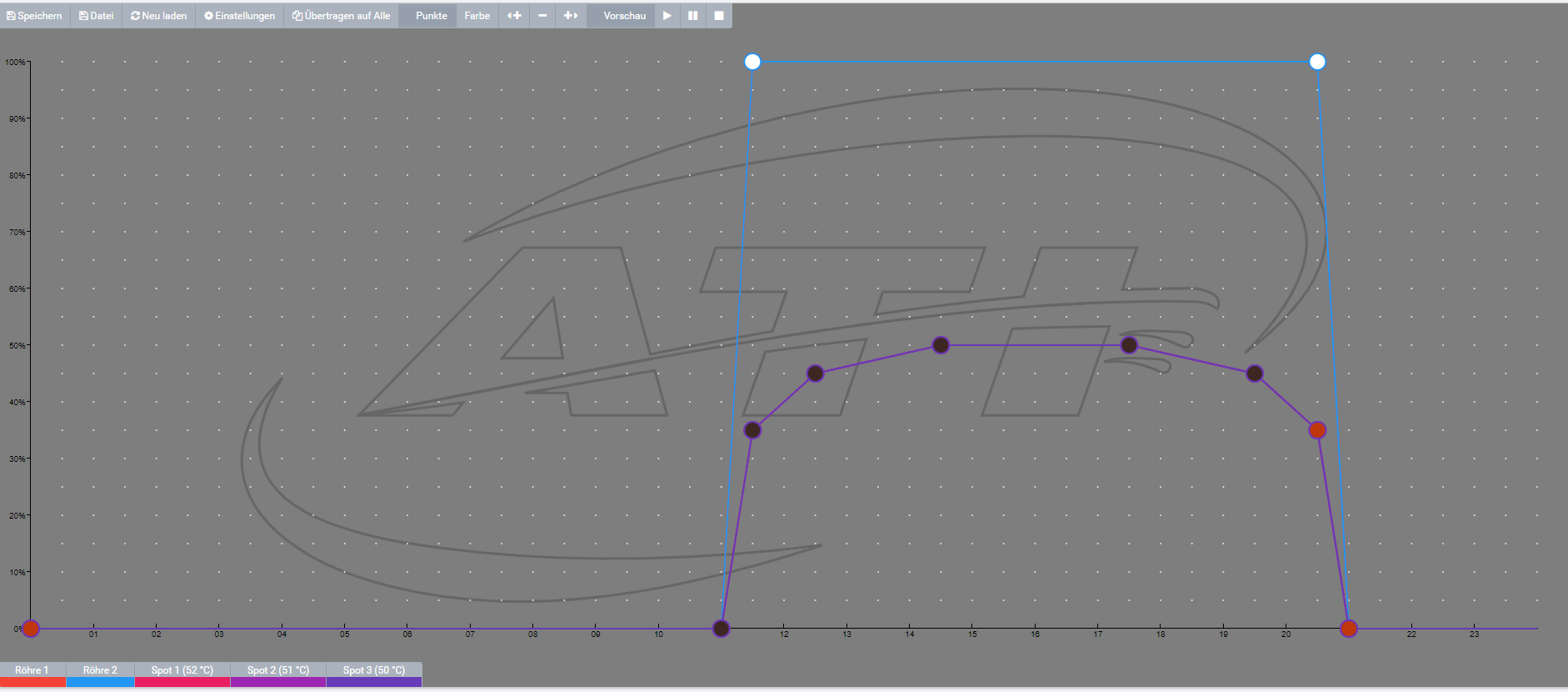Switch to Spot 2 (51 °C) channel

point(277,671)
